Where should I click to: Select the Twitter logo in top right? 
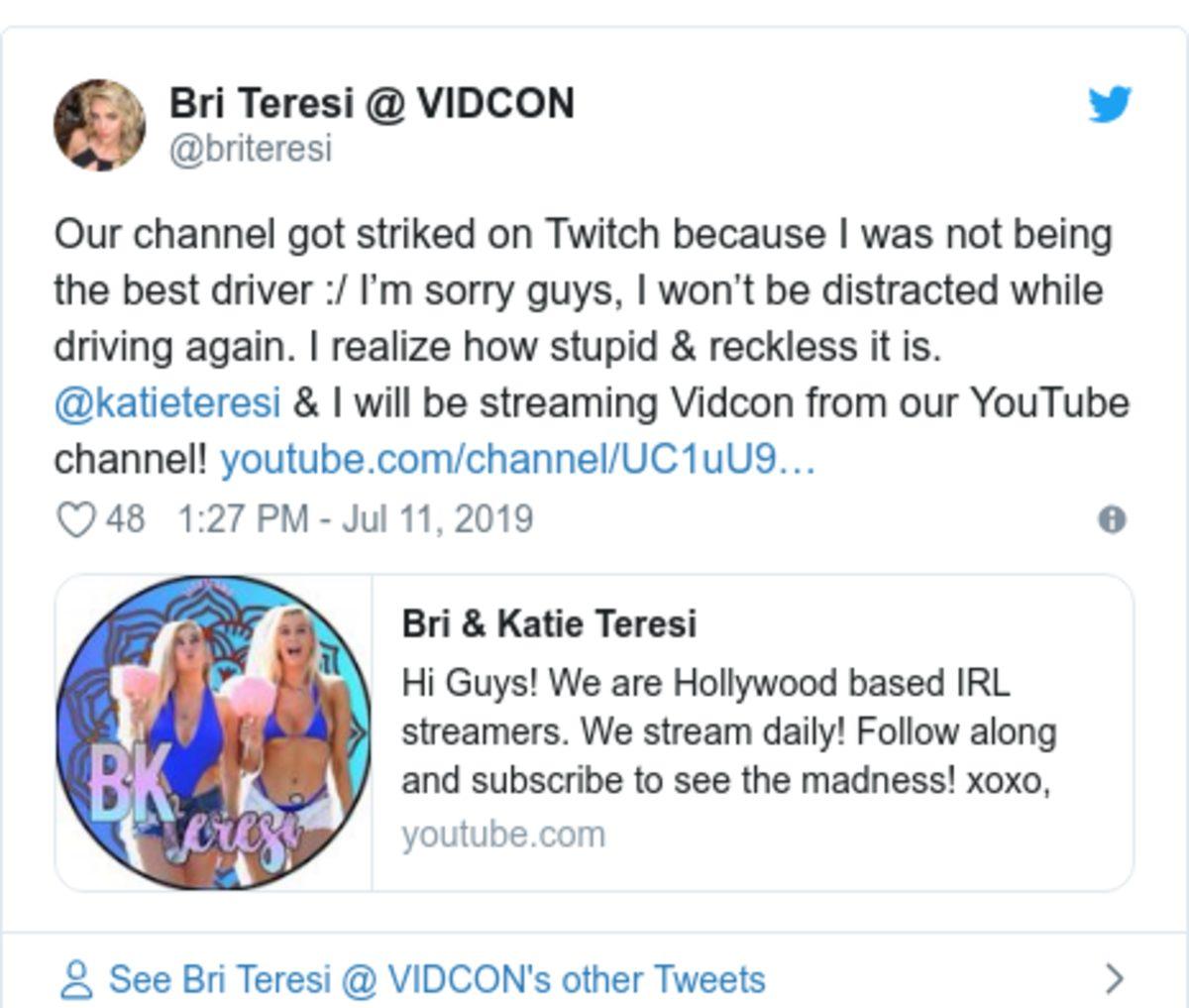click(x=1112, y=101)
